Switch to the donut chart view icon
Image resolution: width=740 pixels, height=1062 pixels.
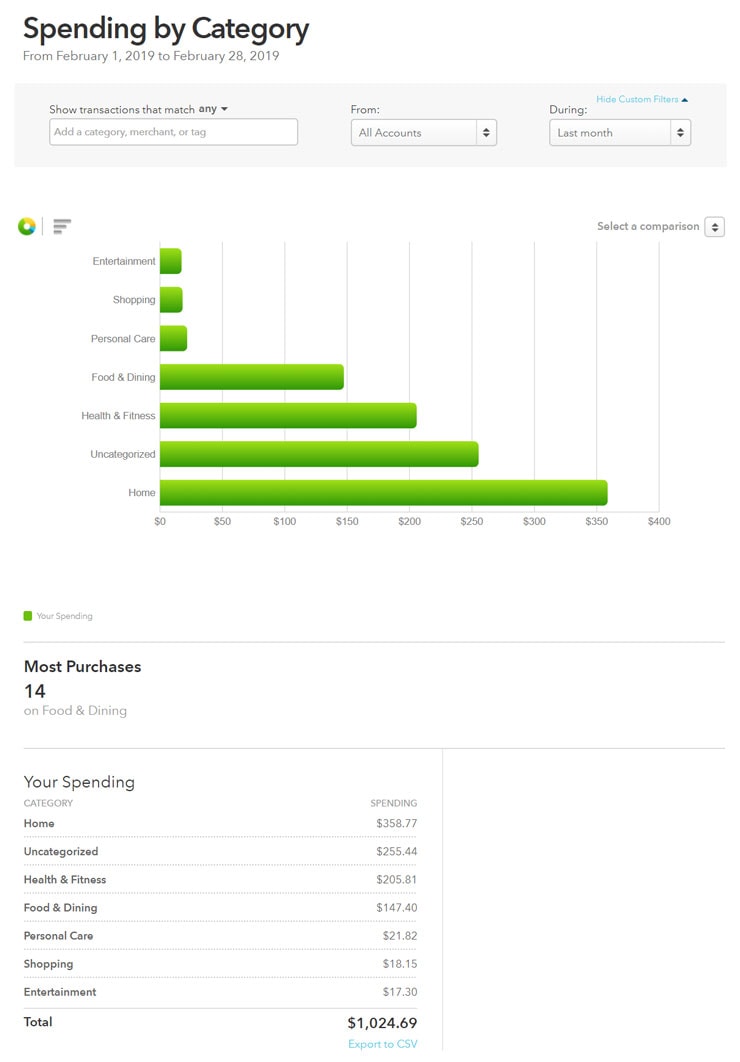(27, 226)
